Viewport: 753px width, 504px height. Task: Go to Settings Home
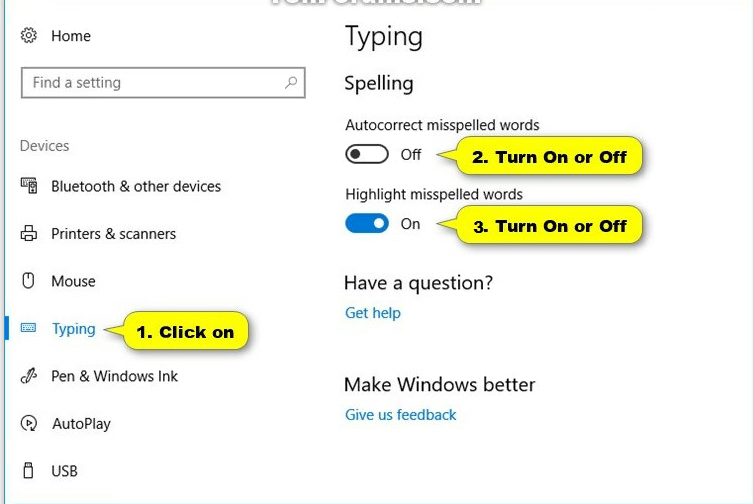coord(70,36)
